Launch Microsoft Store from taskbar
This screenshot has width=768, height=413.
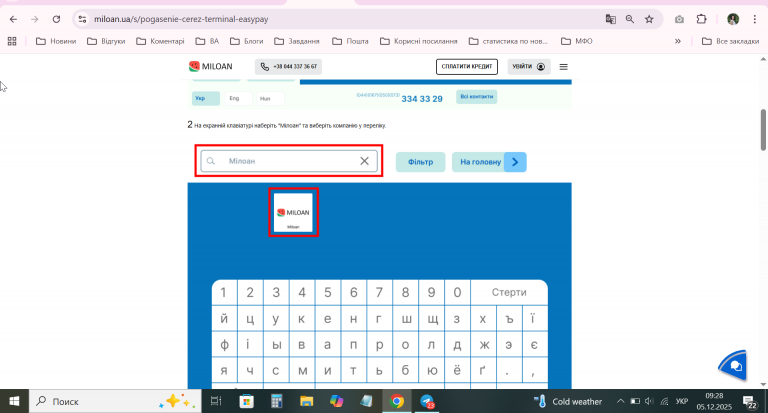(246, 401)
